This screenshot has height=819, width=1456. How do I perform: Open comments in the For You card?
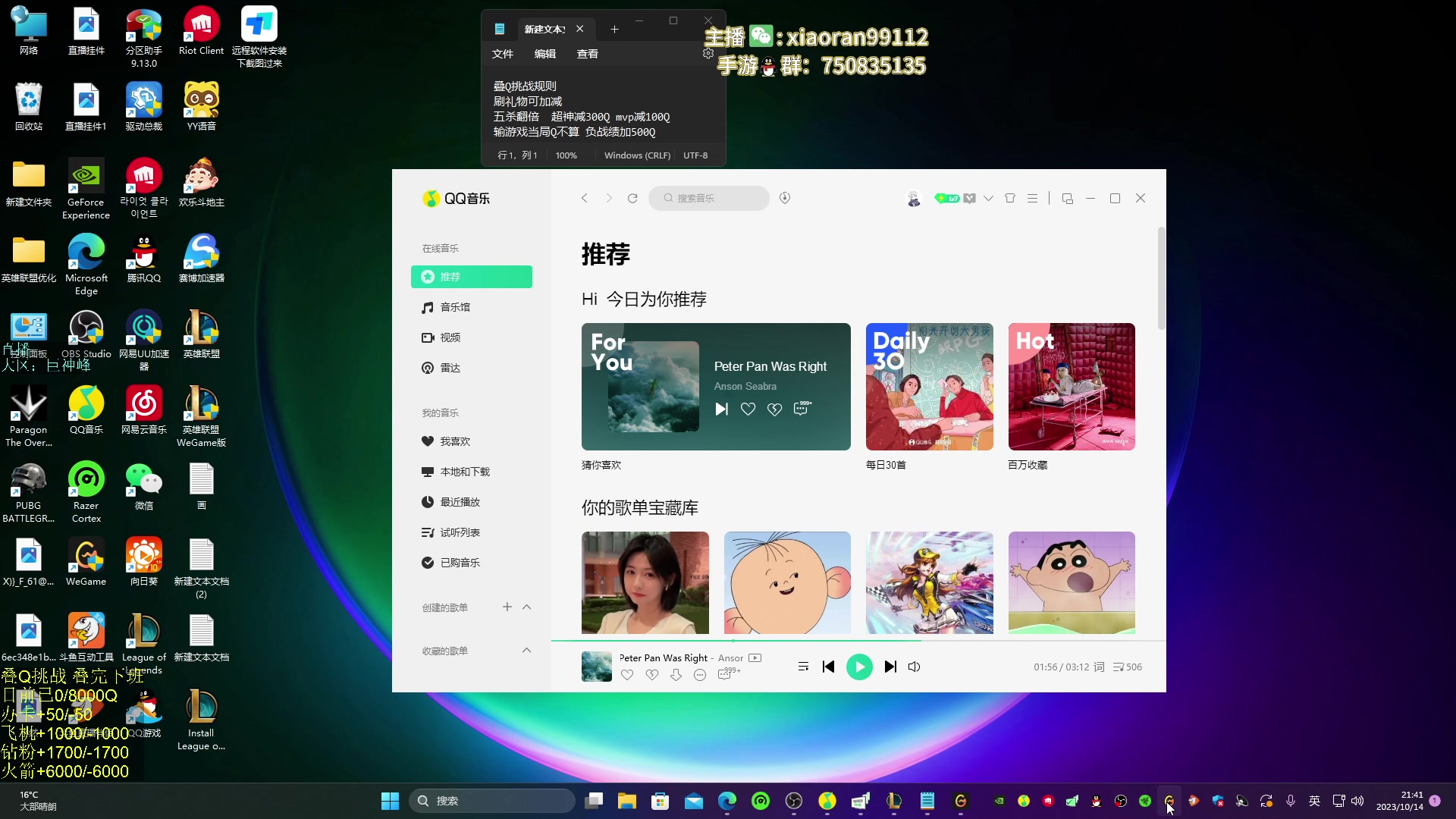point(802,409)
